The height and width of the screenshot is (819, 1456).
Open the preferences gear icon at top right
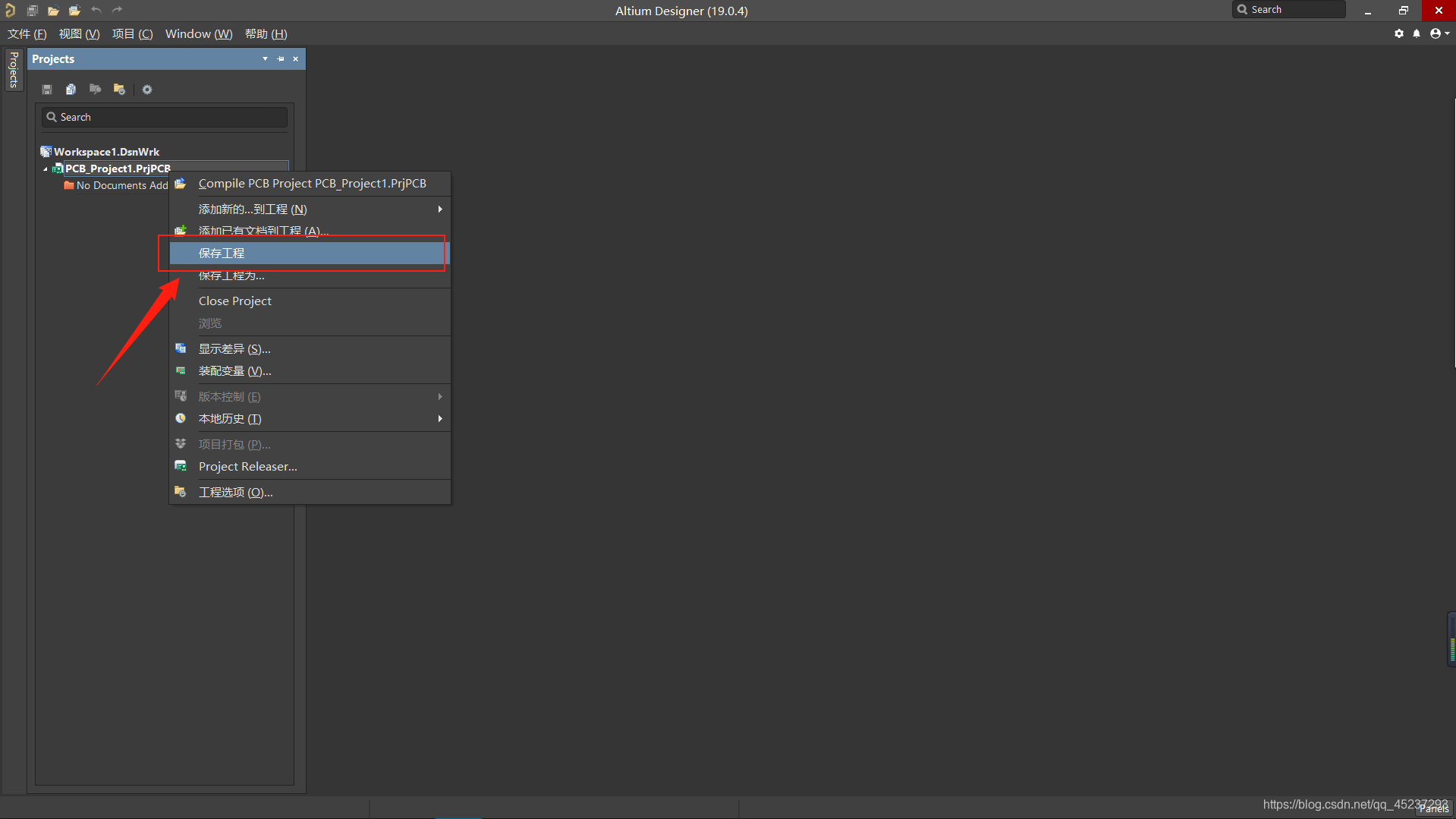pos(1399,33)
